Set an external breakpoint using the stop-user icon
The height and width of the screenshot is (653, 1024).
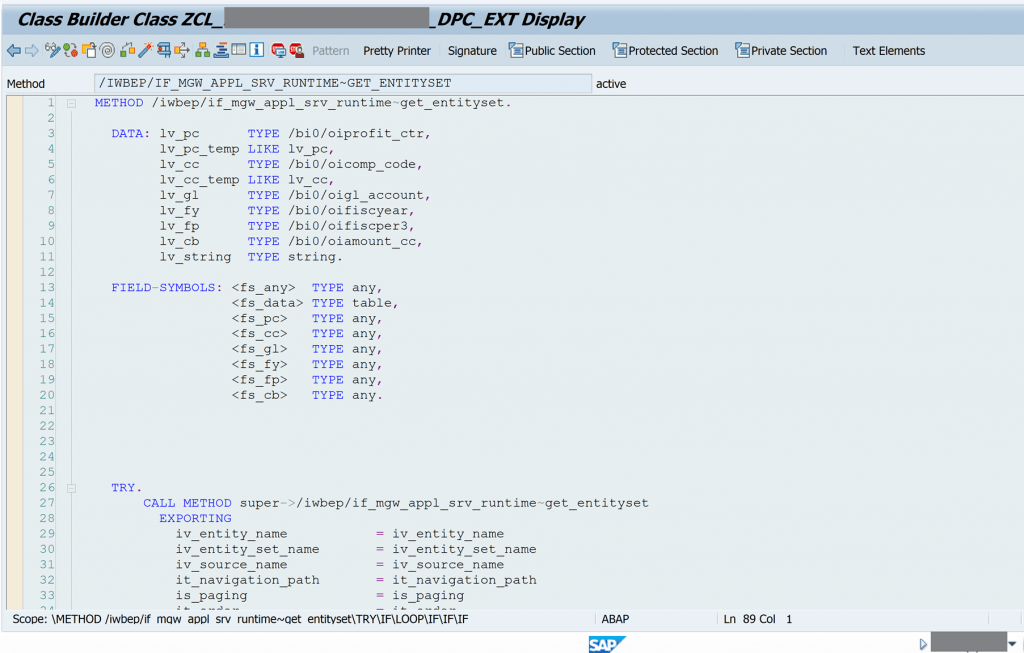296,50
